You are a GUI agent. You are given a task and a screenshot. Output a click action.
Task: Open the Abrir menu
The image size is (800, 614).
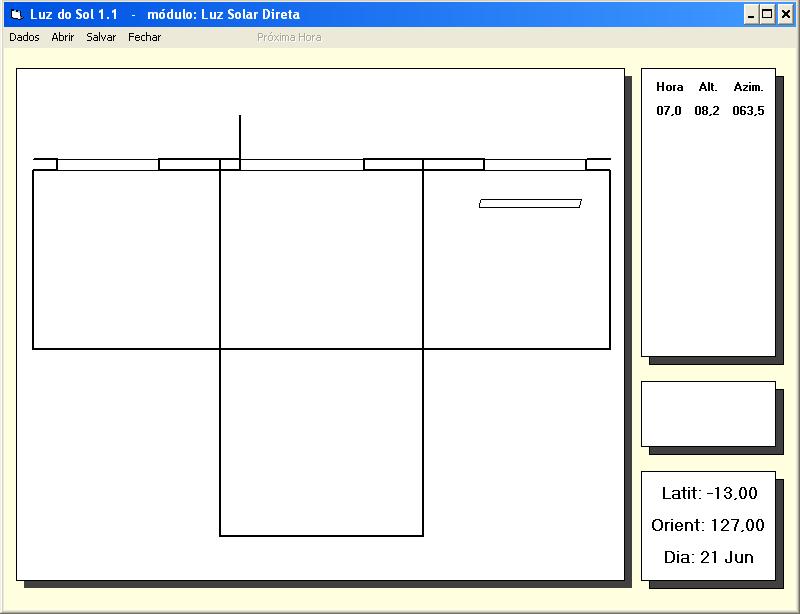63,37
